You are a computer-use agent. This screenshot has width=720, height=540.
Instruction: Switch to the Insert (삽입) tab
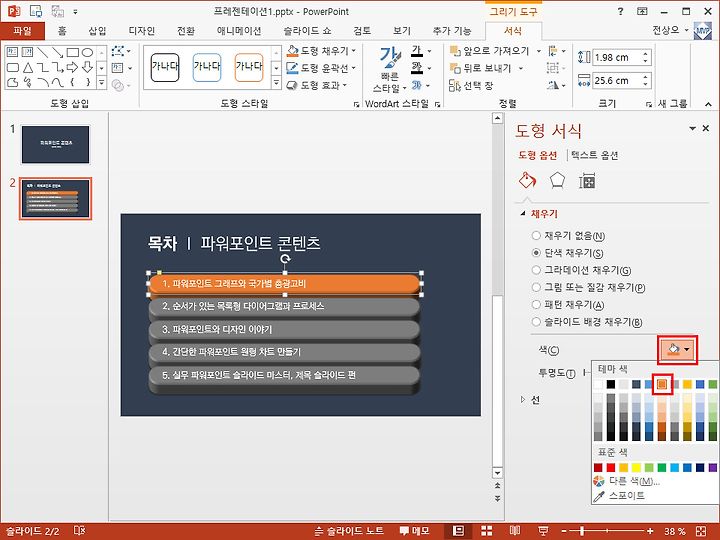click(x=97, y=31)
